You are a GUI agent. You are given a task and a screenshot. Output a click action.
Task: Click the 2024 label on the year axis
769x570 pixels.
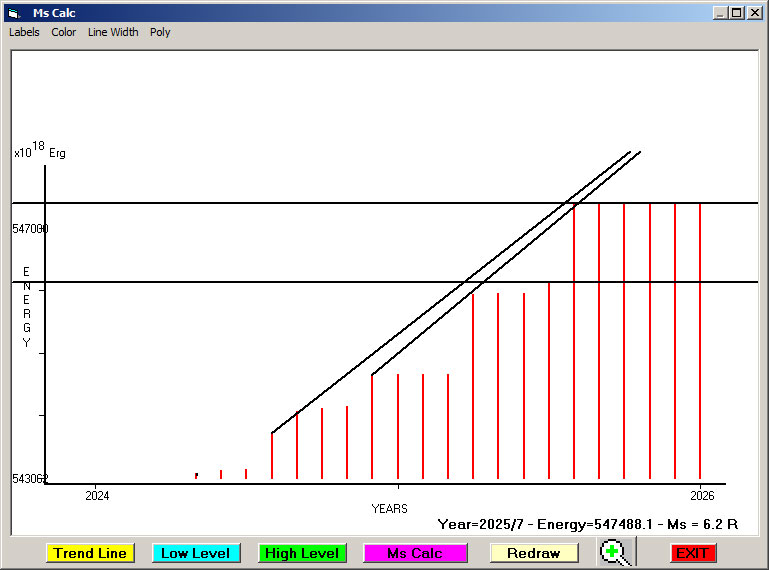tap(97, 496)
